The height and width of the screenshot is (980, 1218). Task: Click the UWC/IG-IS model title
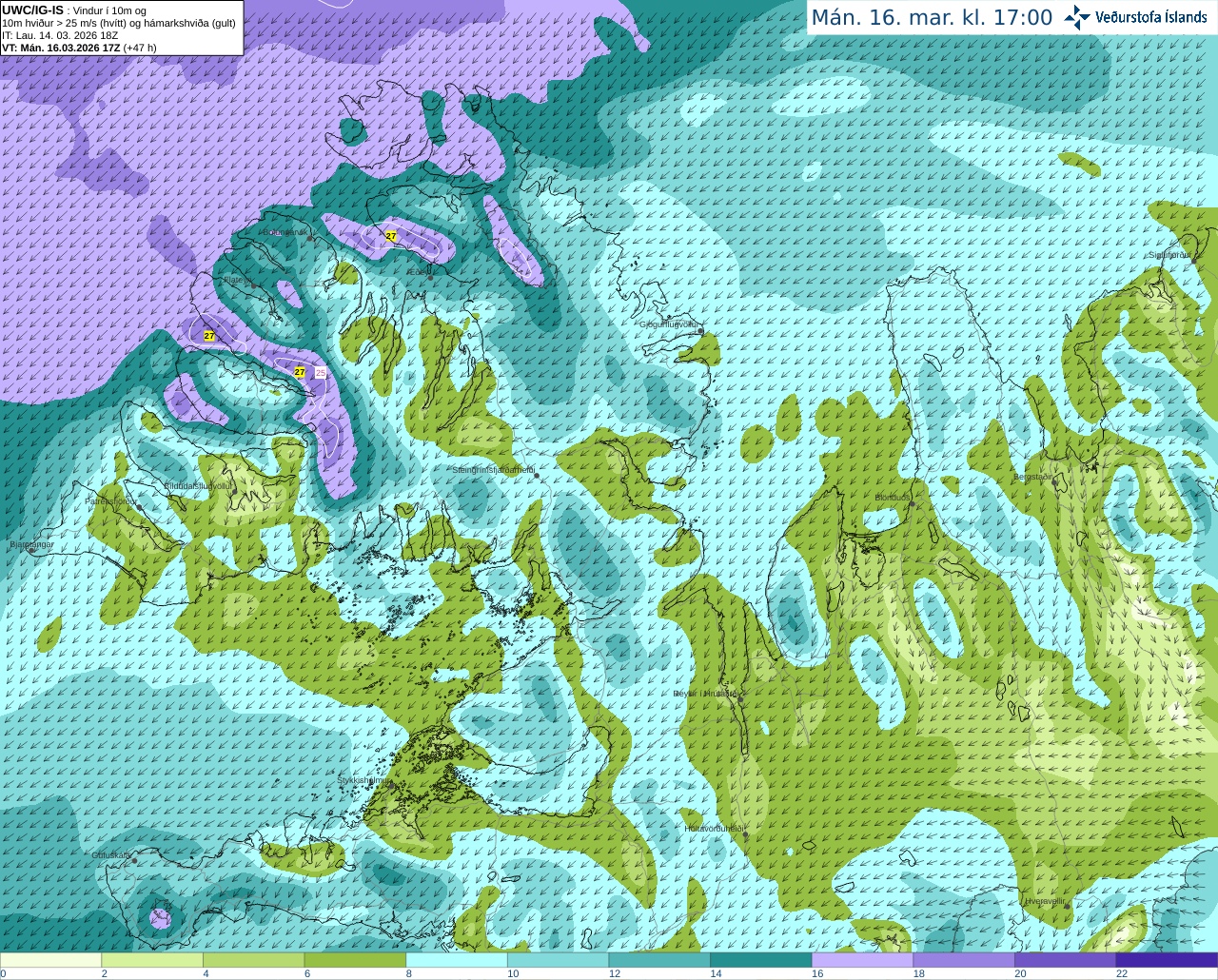[32, 10]
